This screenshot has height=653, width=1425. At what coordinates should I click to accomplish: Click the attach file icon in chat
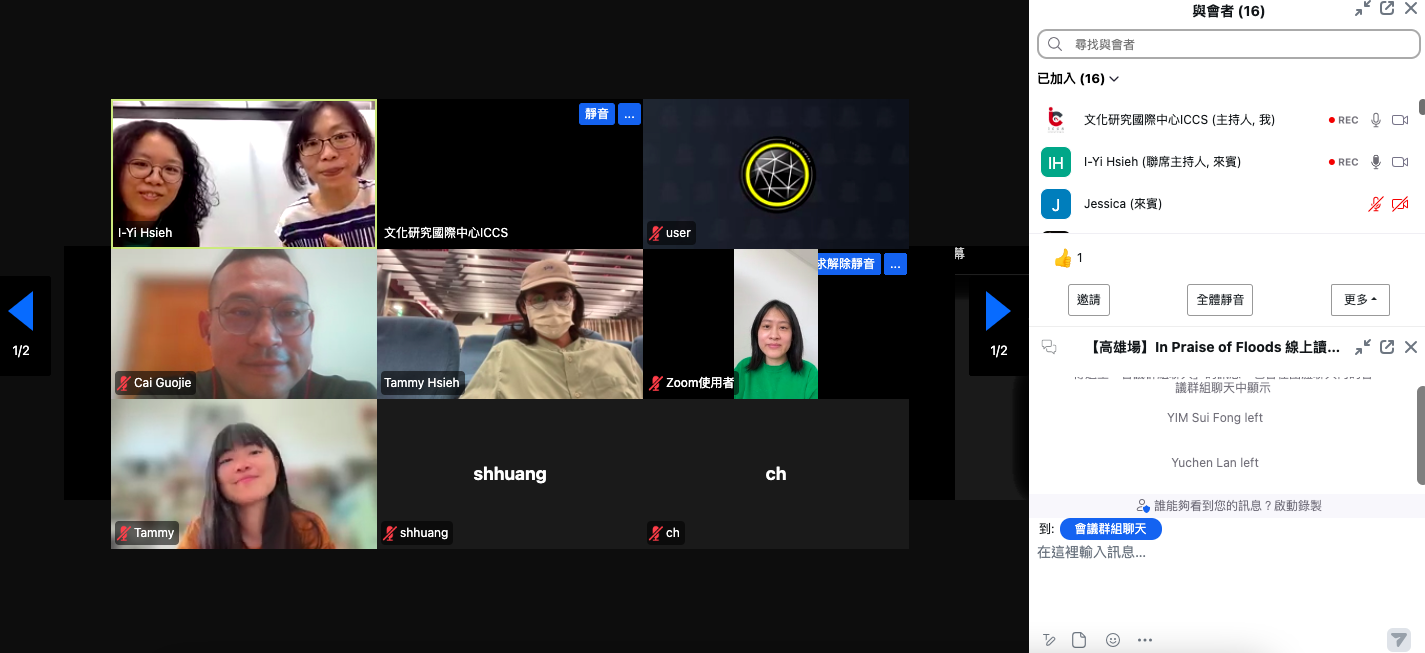tap(1079, 640)
